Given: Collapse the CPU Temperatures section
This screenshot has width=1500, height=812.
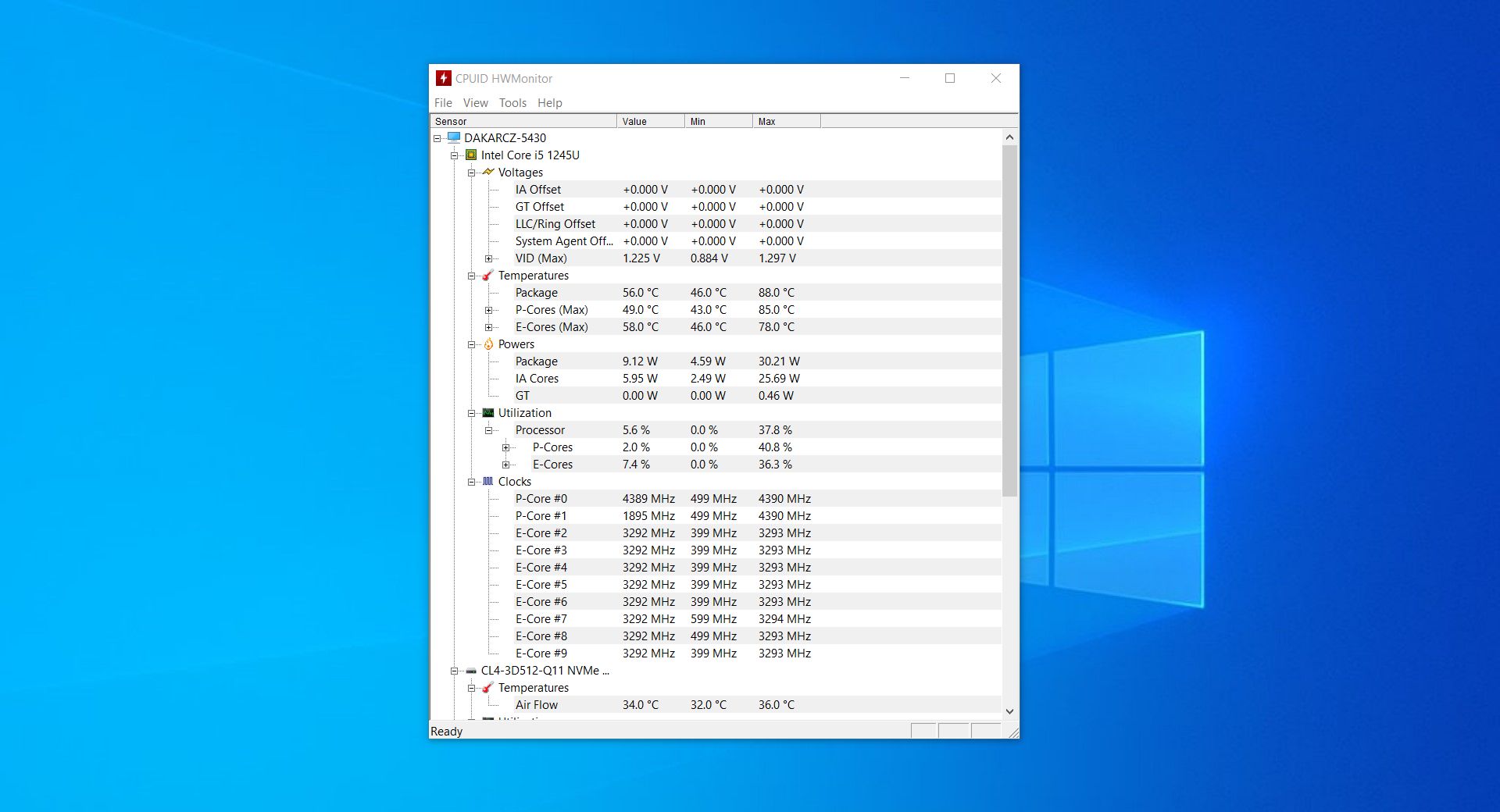Looking at the screenshot, I should click(x=472, y=276).
